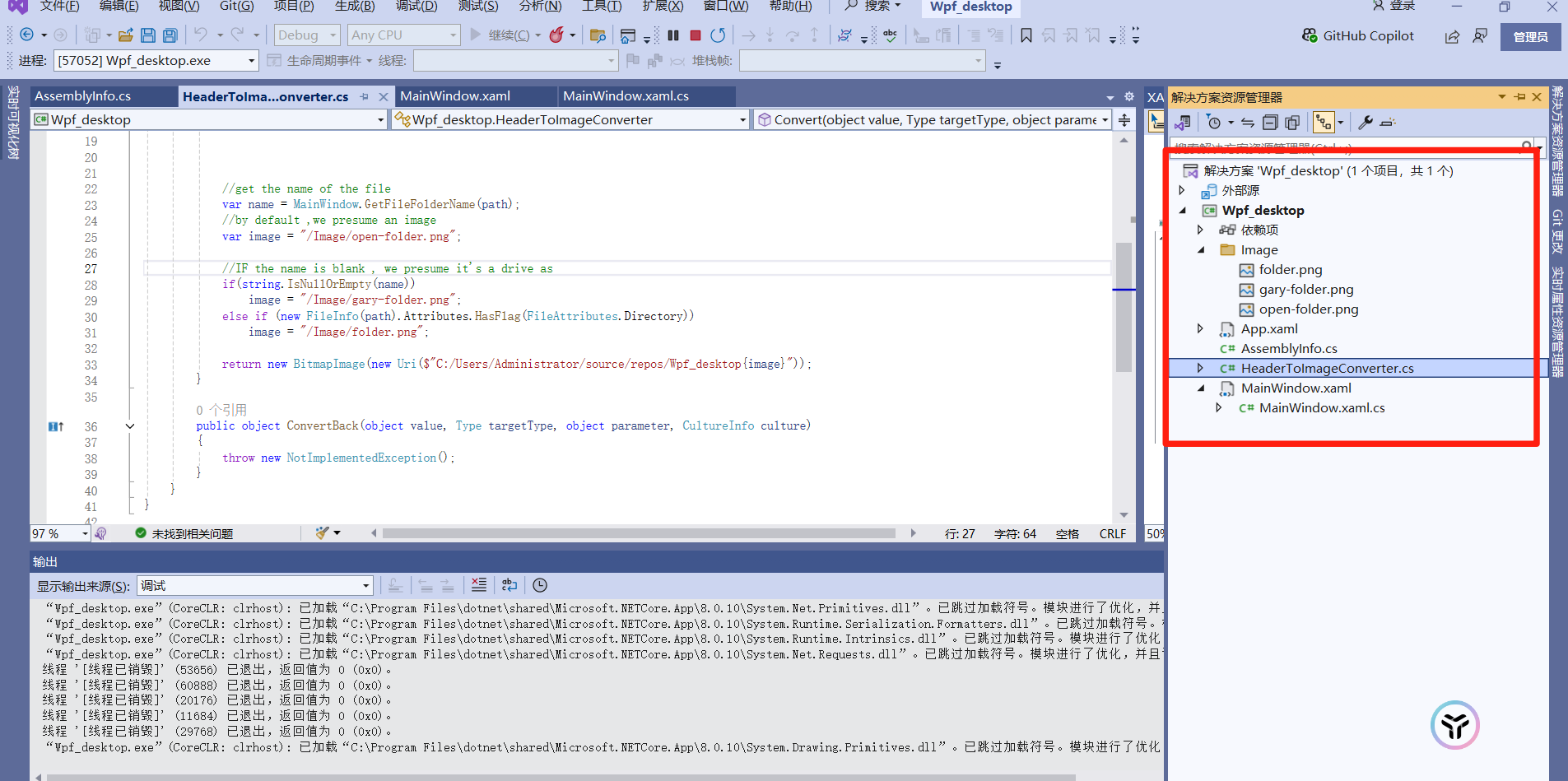This screenshot has height=781, width=1568.
Task: Expand the App.xaml node
Action: [x=1200, y=328]
